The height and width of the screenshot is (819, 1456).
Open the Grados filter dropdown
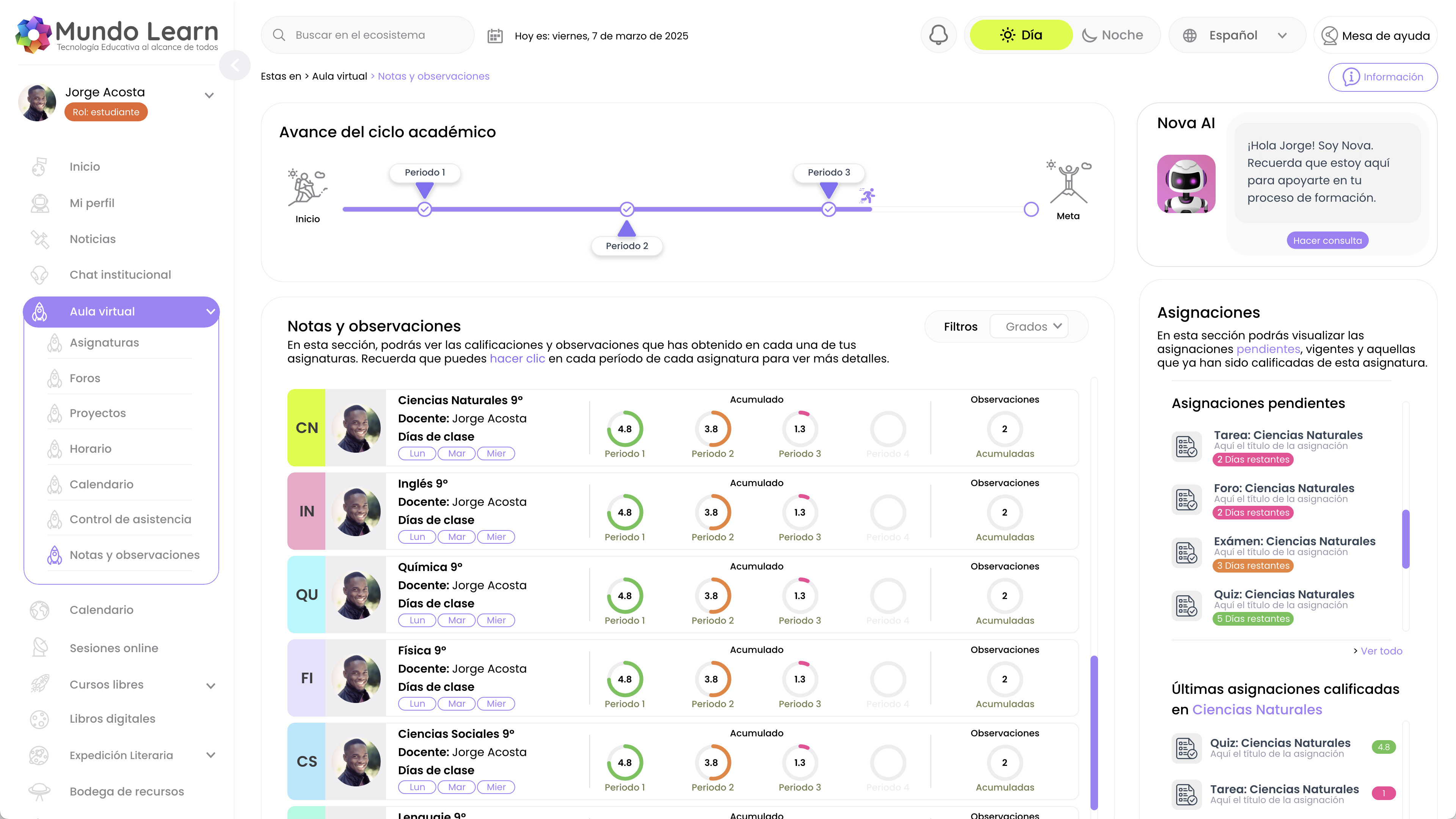pyautogui.click(x=1029, y=327)
